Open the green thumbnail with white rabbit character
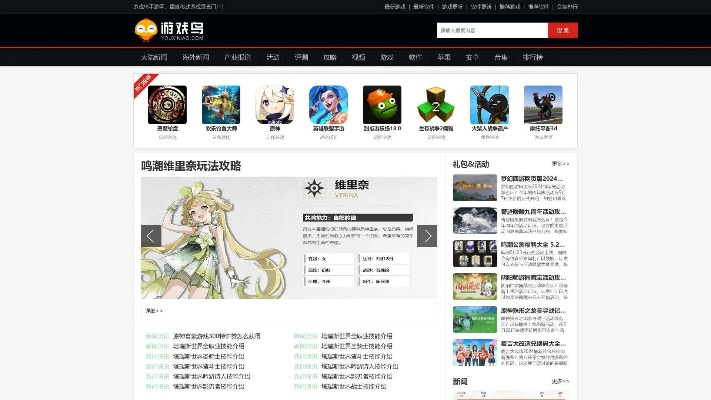 [475, 287]
